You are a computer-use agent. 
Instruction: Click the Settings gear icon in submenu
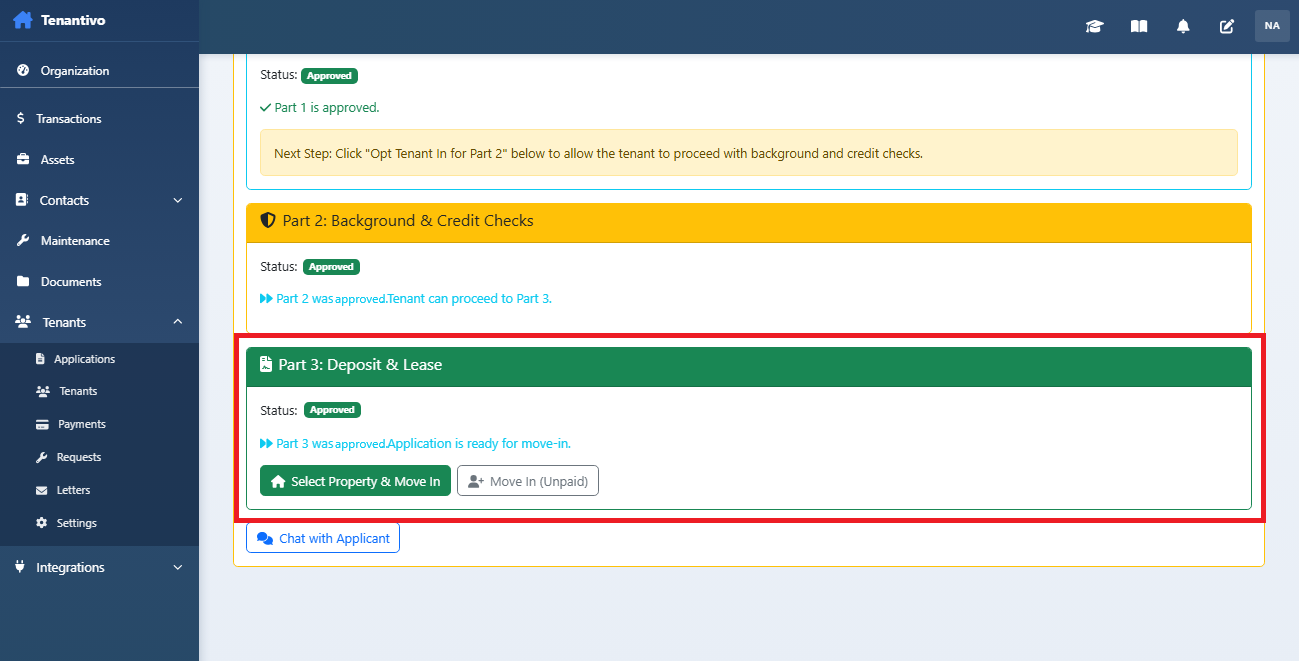pos(42,523)
